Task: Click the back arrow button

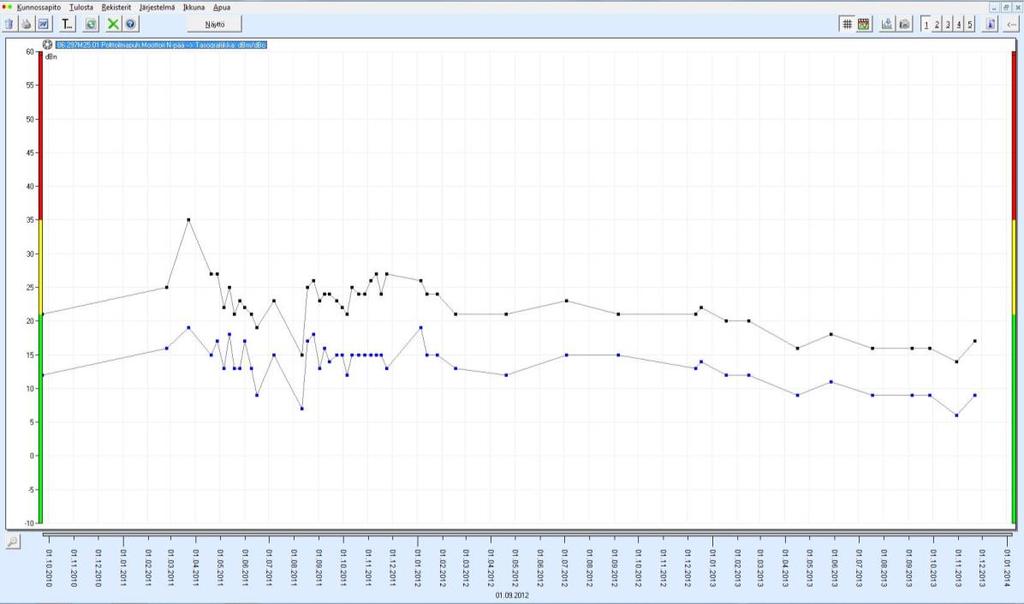Action: pyautogui.click(x=1012, y=24)
